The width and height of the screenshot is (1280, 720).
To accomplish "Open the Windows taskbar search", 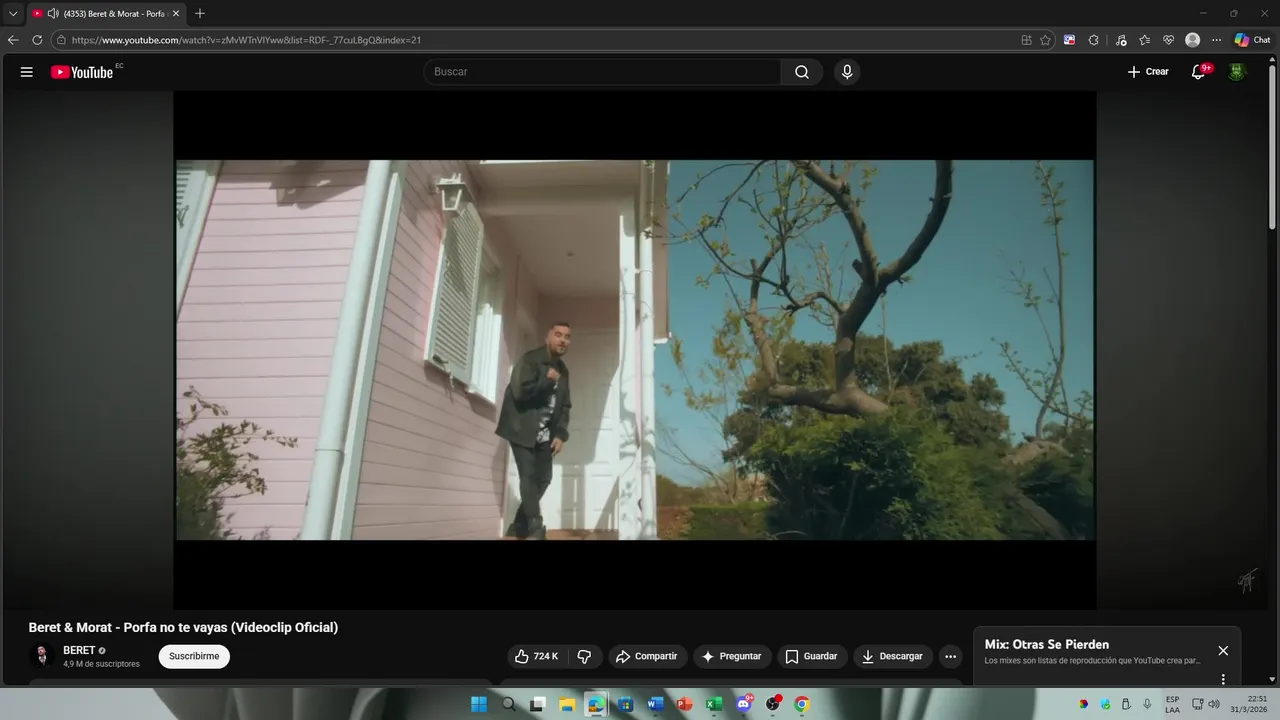I will 508,704.
